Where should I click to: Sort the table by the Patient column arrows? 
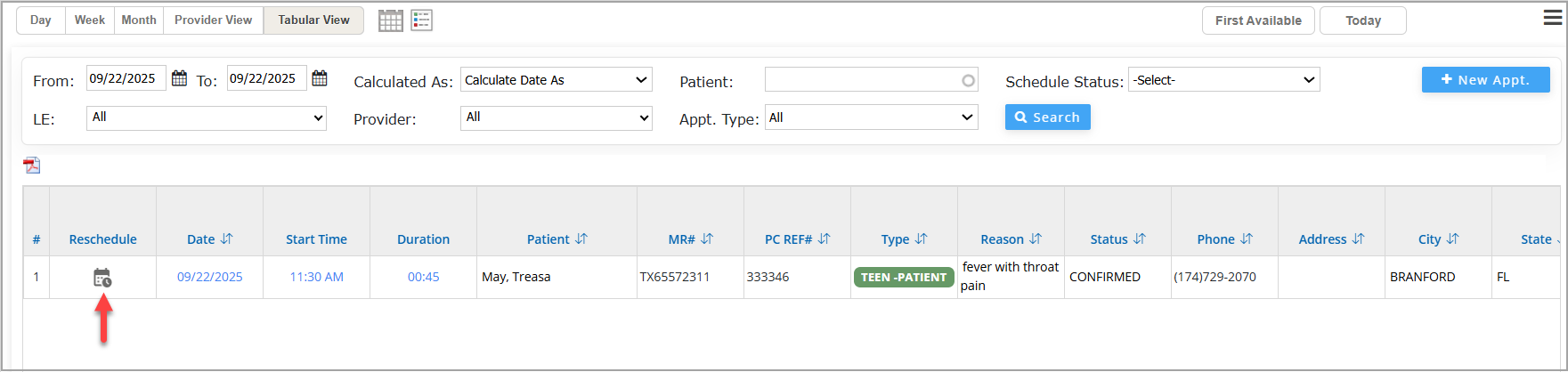coord(581,239)
